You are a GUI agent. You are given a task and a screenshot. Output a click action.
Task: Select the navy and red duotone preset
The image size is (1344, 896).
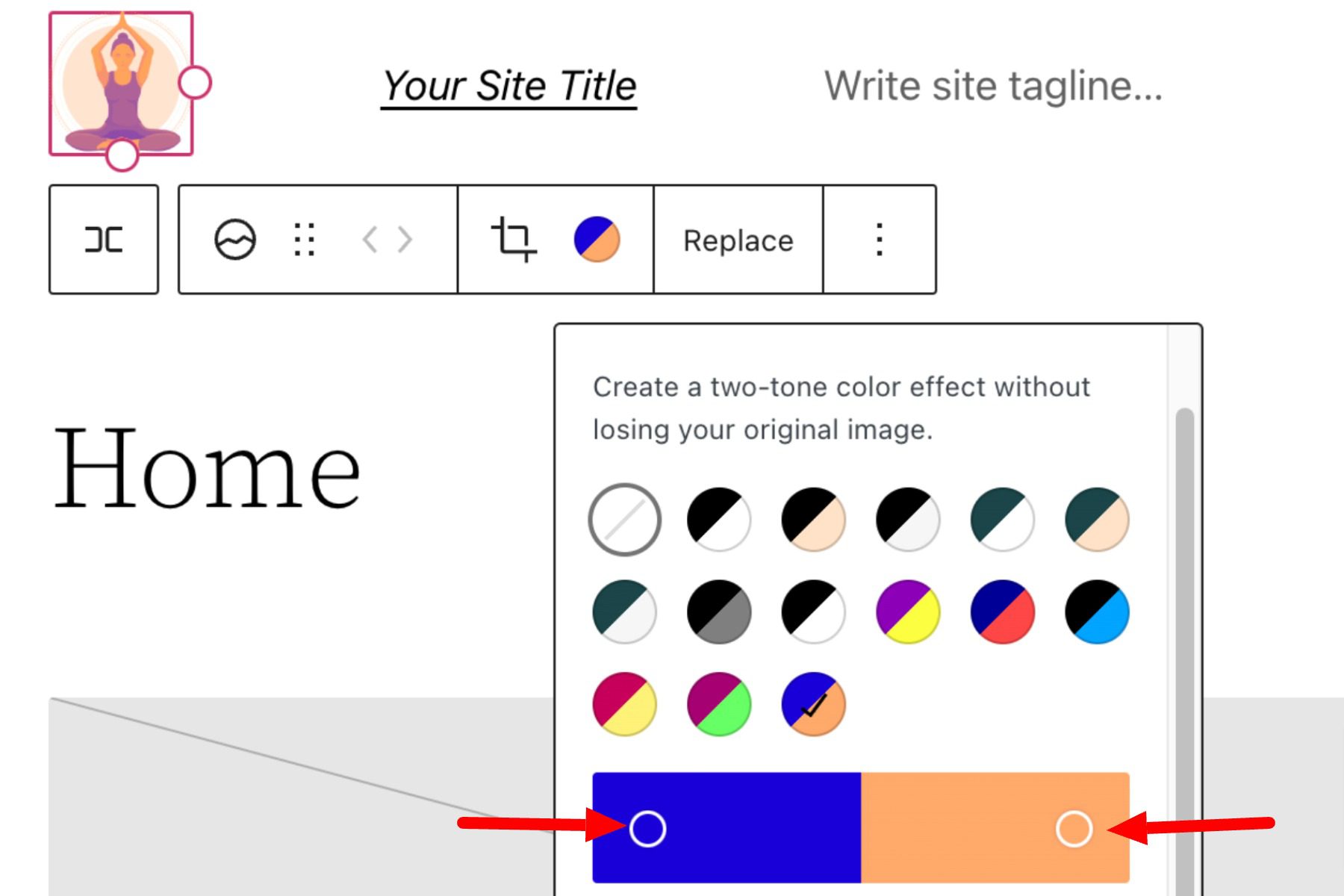tap(1001, 612)
